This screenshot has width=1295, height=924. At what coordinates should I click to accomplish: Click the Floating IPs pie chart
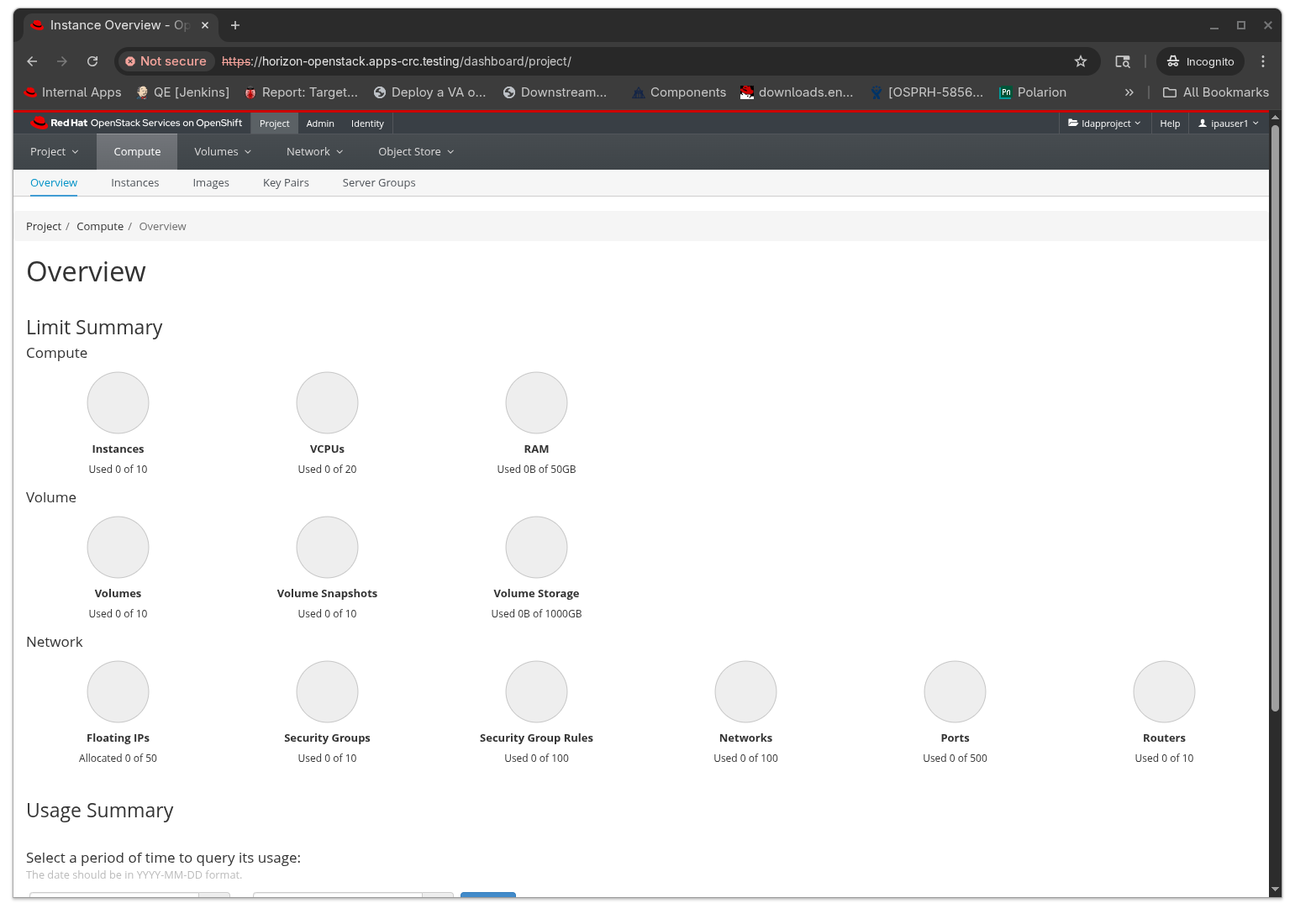[x=118, y=692]
